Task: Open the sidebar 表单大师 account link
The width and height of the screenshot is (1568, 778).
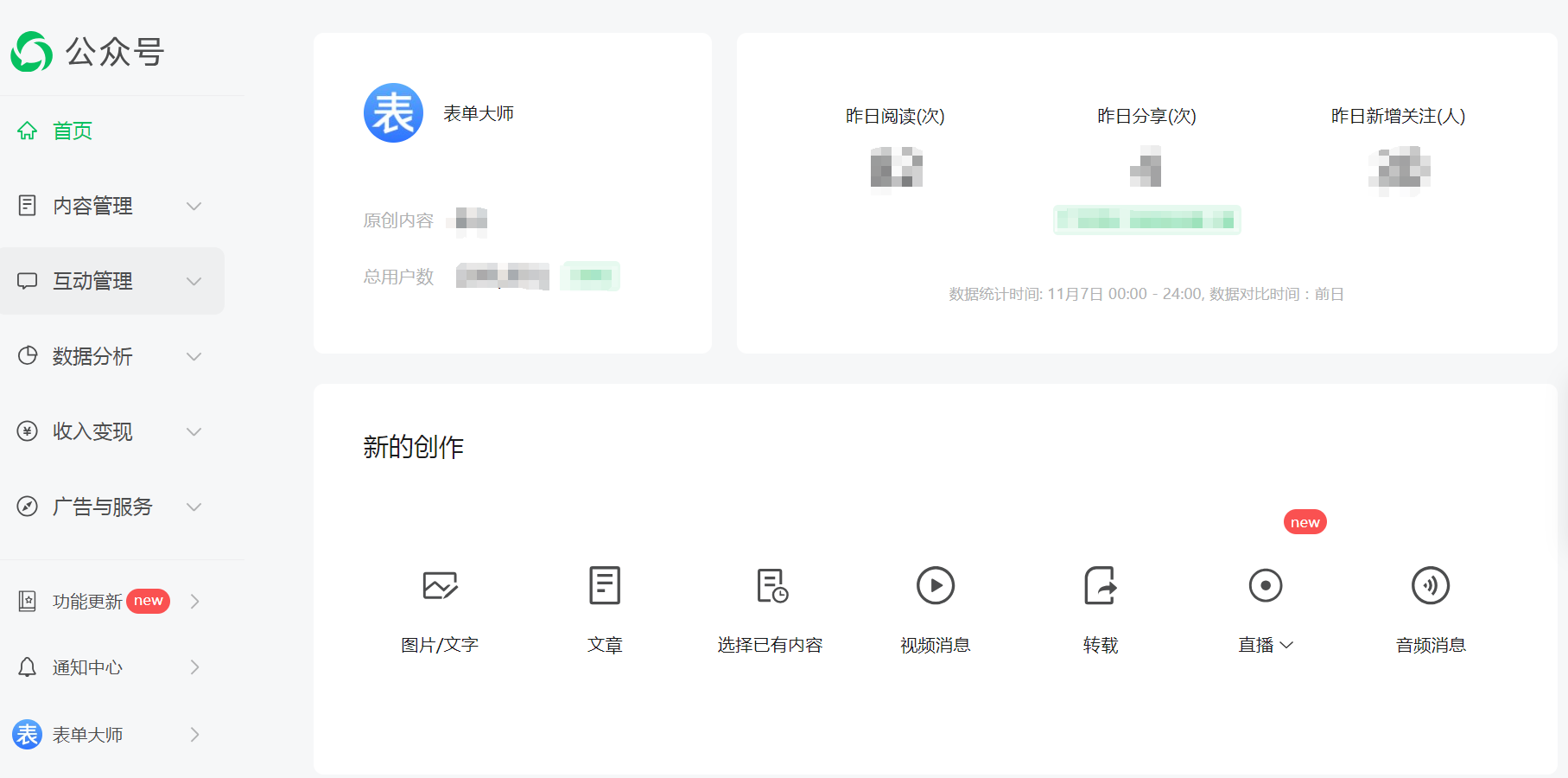Action: pyautogui.click(x=87, y=735)
